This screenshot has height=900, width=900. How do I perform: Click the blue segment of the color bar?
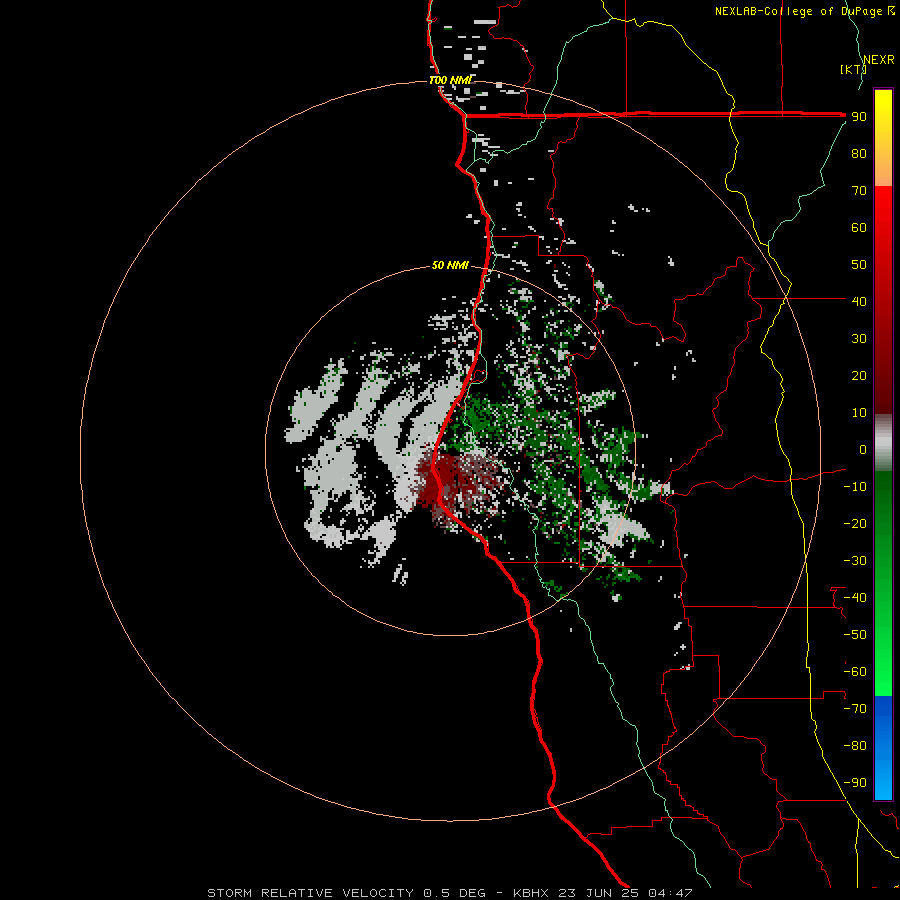(883, 748)
